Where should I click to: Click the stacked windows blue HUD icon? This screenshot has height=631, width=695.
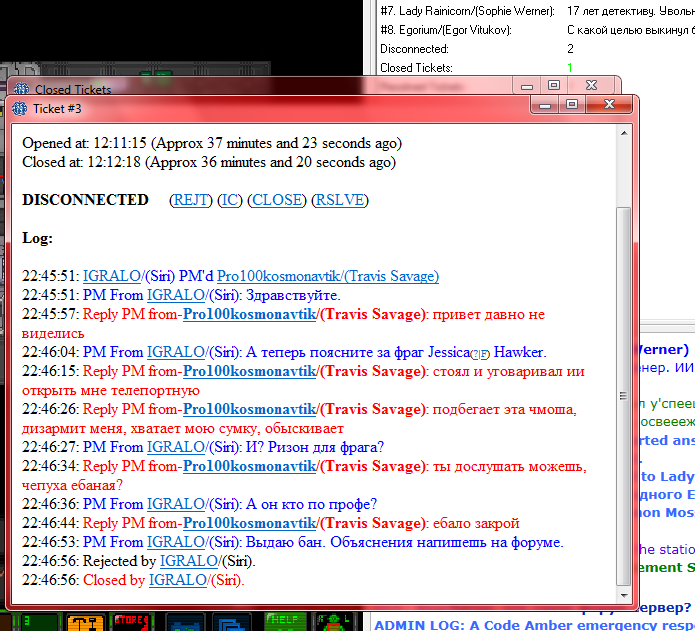[232, 623]
